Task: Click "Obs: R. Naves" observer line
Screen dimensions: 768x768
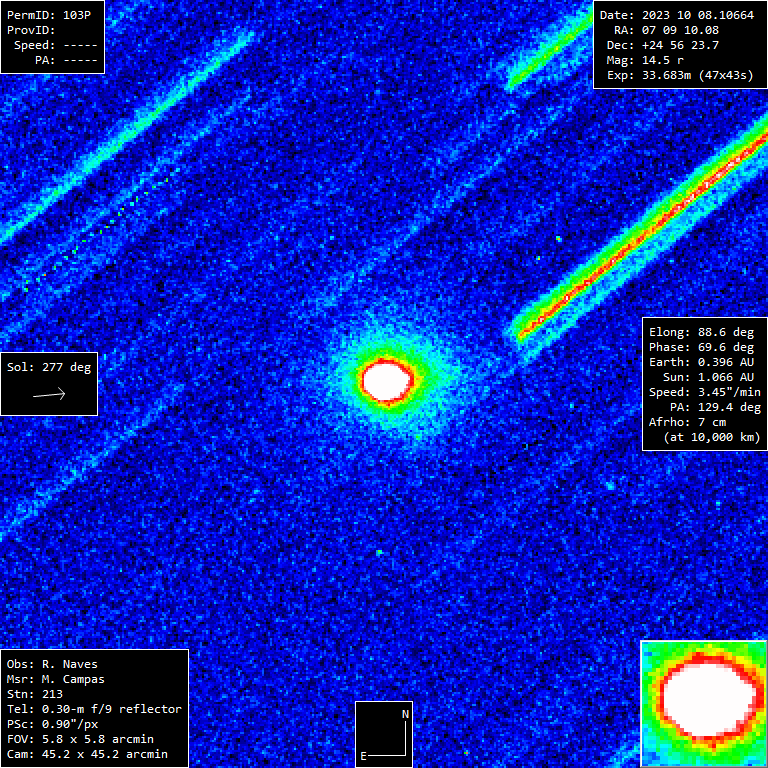Action: (52, 664)
